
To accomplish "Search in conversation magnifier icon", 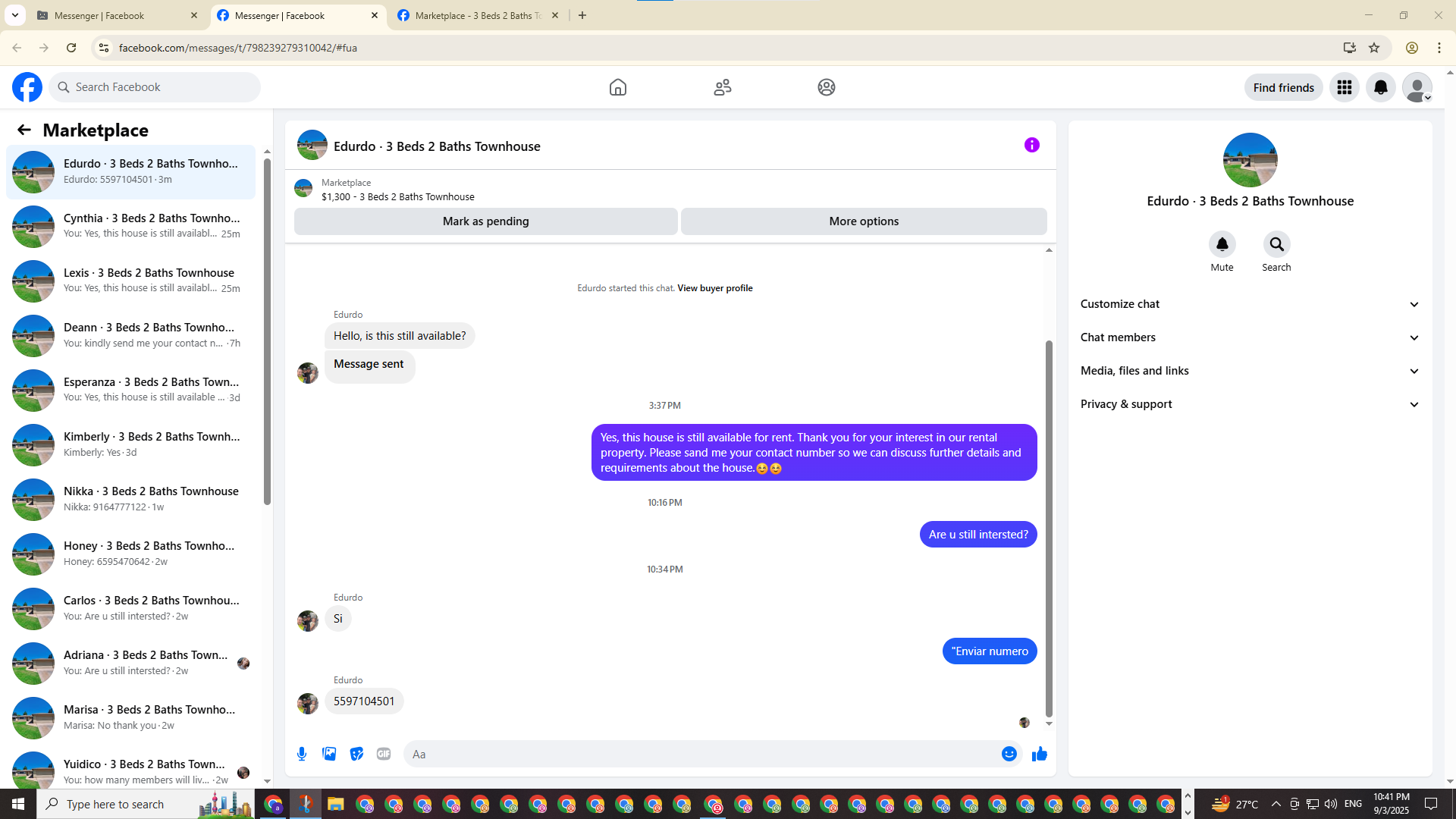I will point(1277,244).
